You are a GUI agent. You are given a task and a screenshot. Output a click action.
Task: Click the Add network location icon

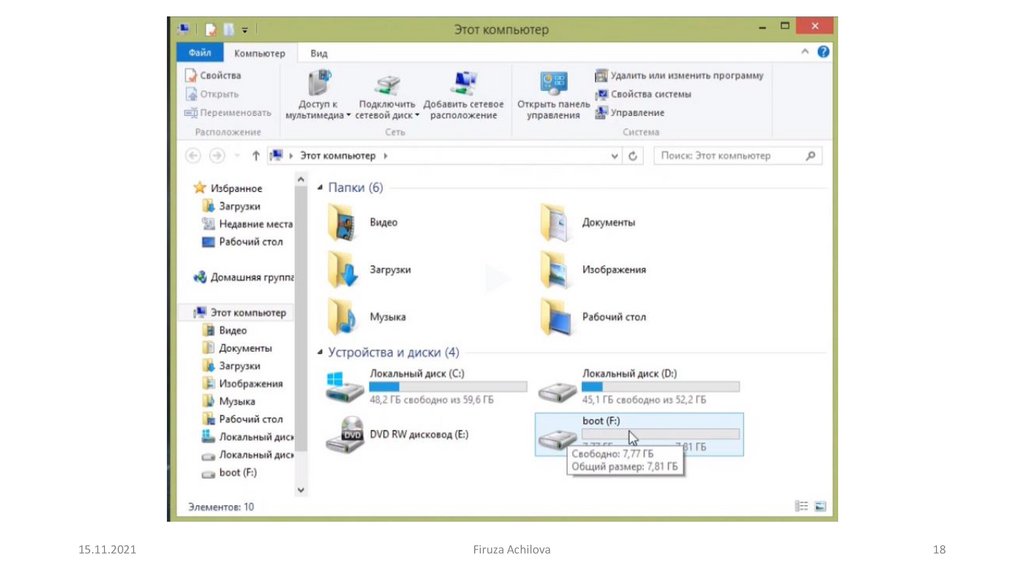point(463,83)
